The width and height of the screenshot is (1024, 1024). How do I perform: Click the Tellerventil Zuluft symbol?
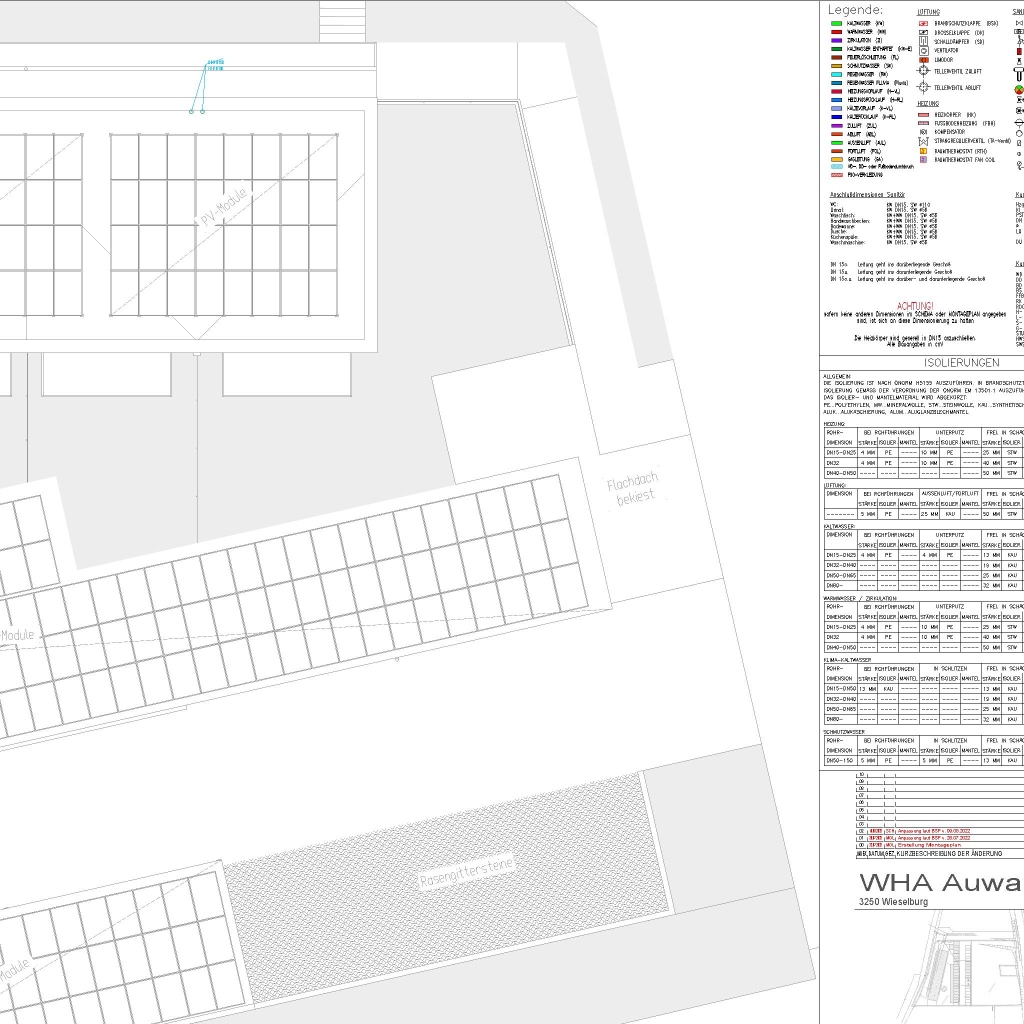[x=923, y=71]
